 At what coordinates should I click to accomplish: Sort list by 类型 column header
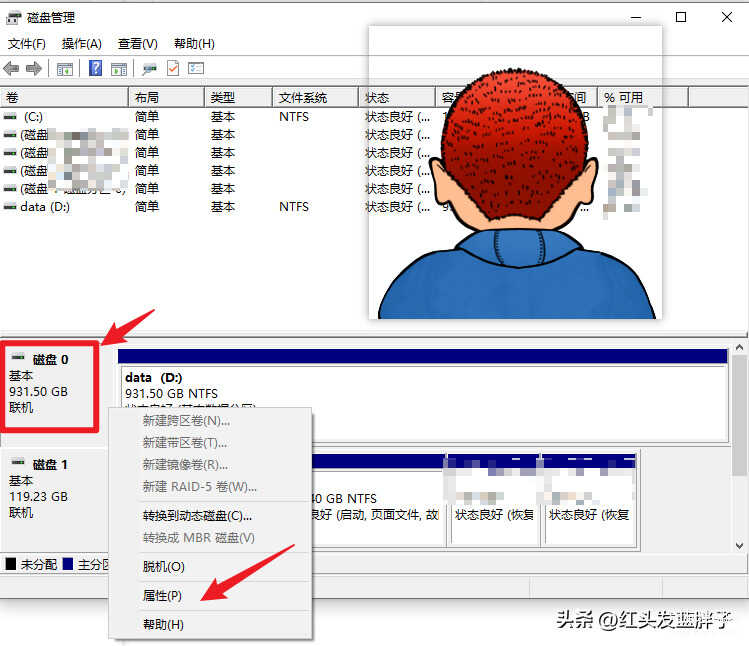point(222,98)
